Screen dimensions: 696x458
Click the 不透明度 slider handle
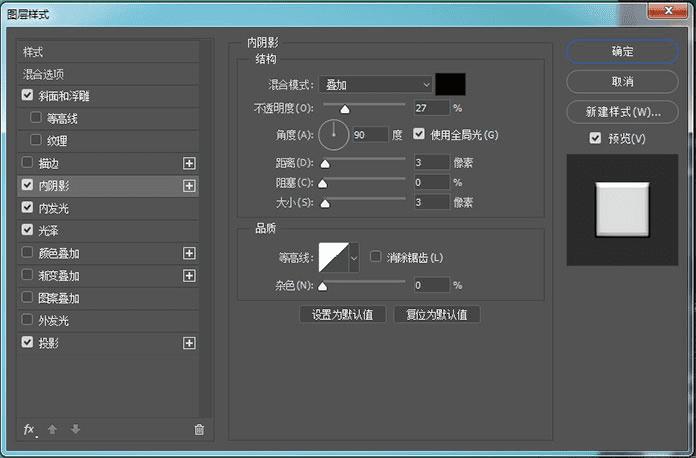(344, 109)
